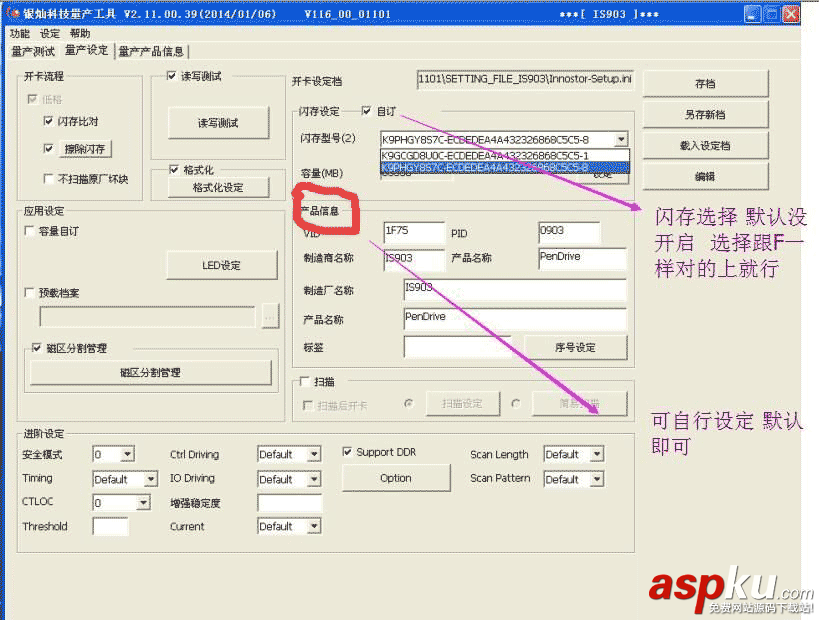Switch to the 量产产品信息 tab
Screen dimensions: 819x620
click(x=151, y=51)
